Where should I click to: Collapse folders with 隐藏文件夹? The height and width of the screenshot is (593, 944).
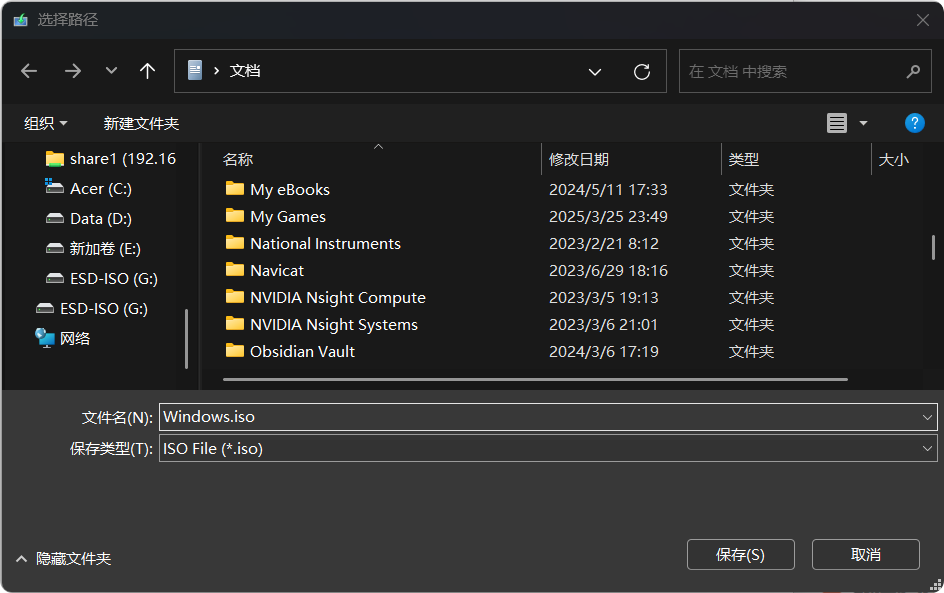tap(64, 559)
